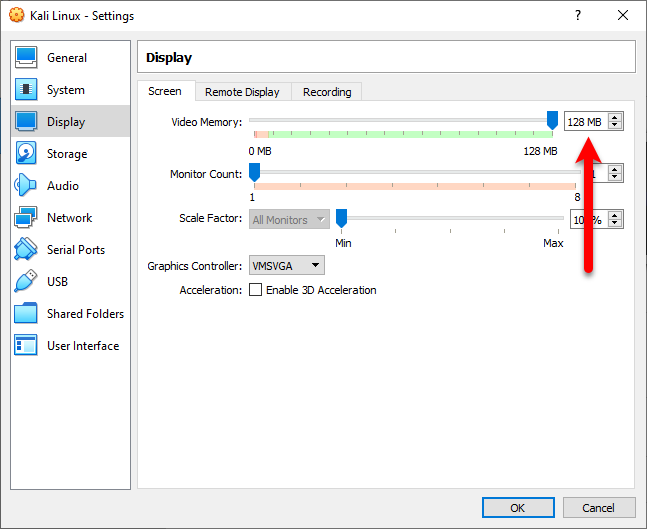Increase Scale Factor with up arrow
647x529 pixels.
[x=615, y=215]
